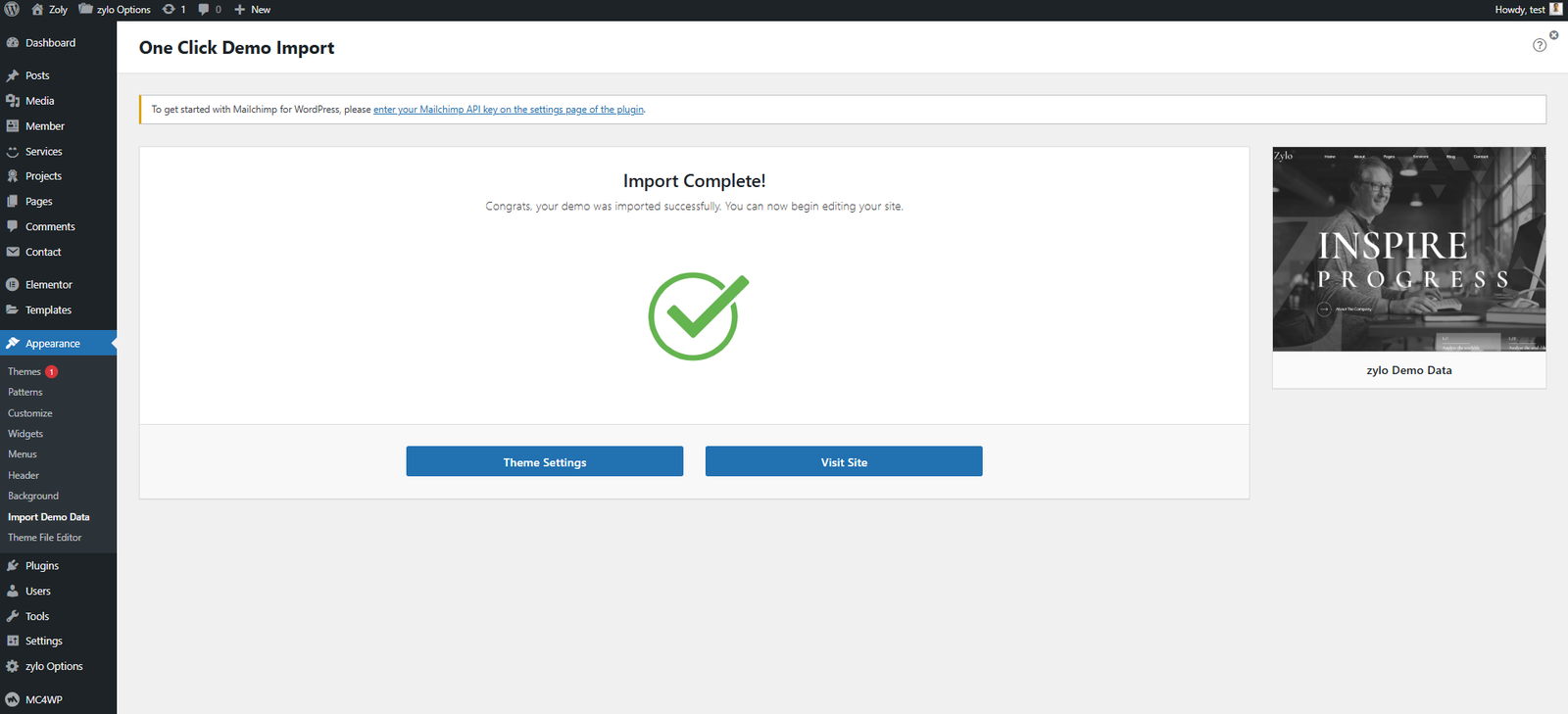The height and width of the screenshot is (714, 1568).
Task: Click the help question mark icon
Action: [1539, 46]
